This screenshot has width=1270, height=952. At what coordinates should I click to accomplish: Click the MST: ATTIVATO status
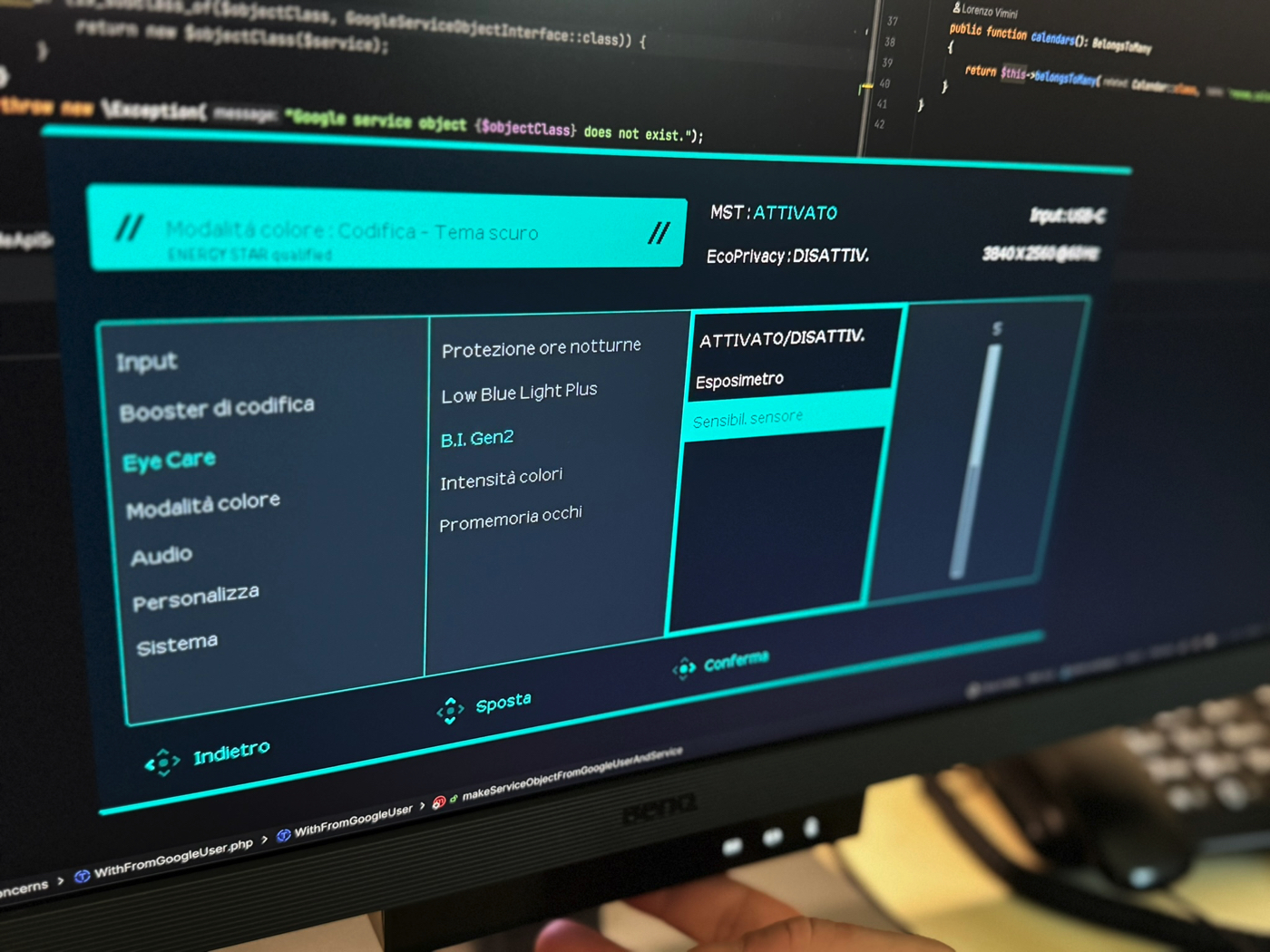pos(774,213)
